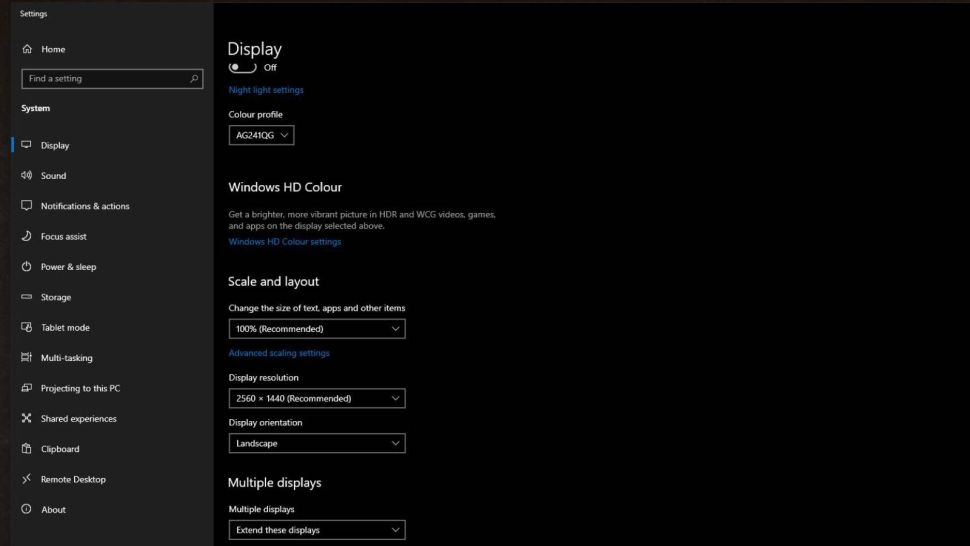The height and width of the screenshot is (546, 970).
Task: Go to Notifications & actions settings
Action: click(x=85, y=206)
